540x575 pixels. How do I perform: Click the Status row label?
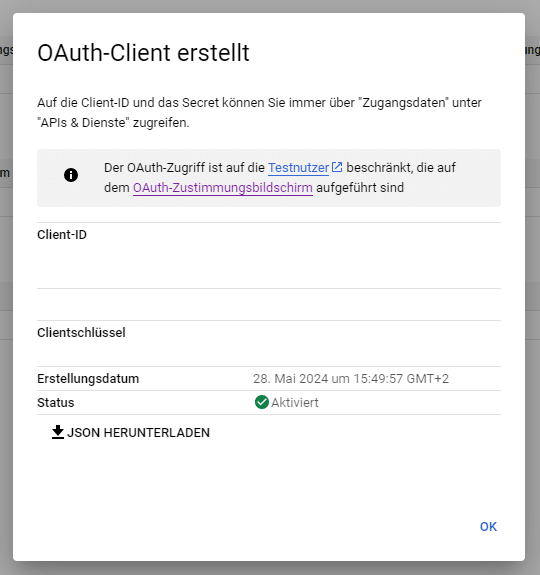coord(56,403)
